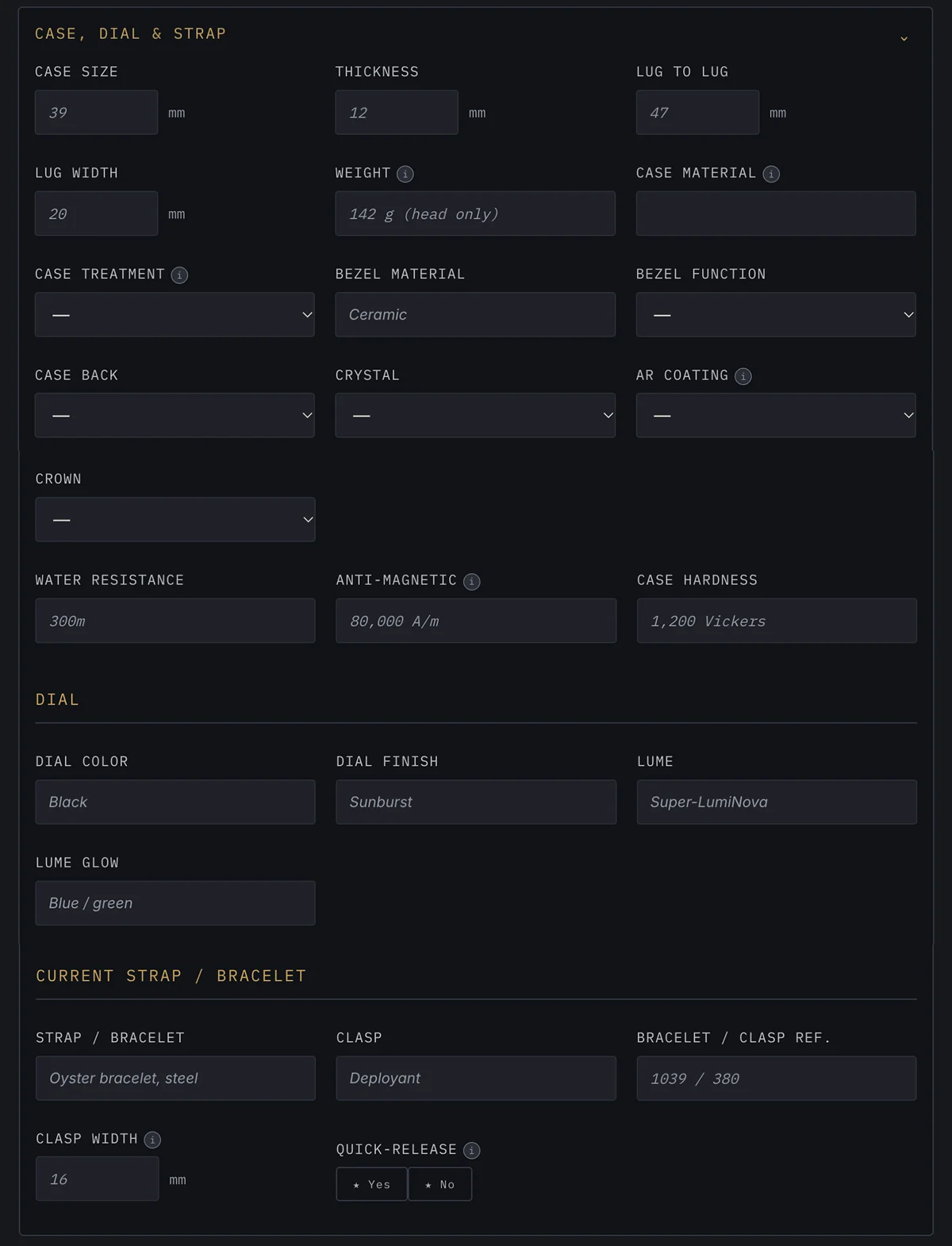Click the Quick-Release info icon
952x1246 pixels.
(471, 1150)
